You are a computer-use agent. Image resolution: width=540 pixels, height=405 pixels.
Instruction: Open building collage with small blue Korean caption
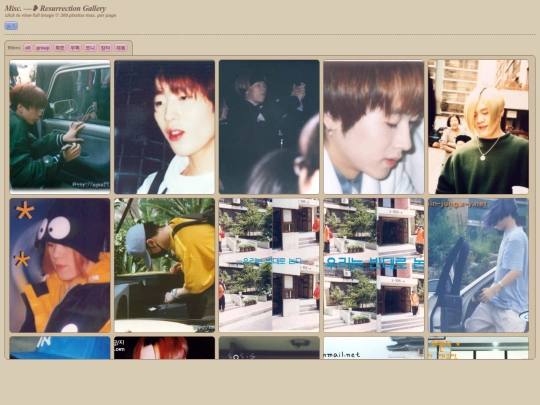pos(269,265)
